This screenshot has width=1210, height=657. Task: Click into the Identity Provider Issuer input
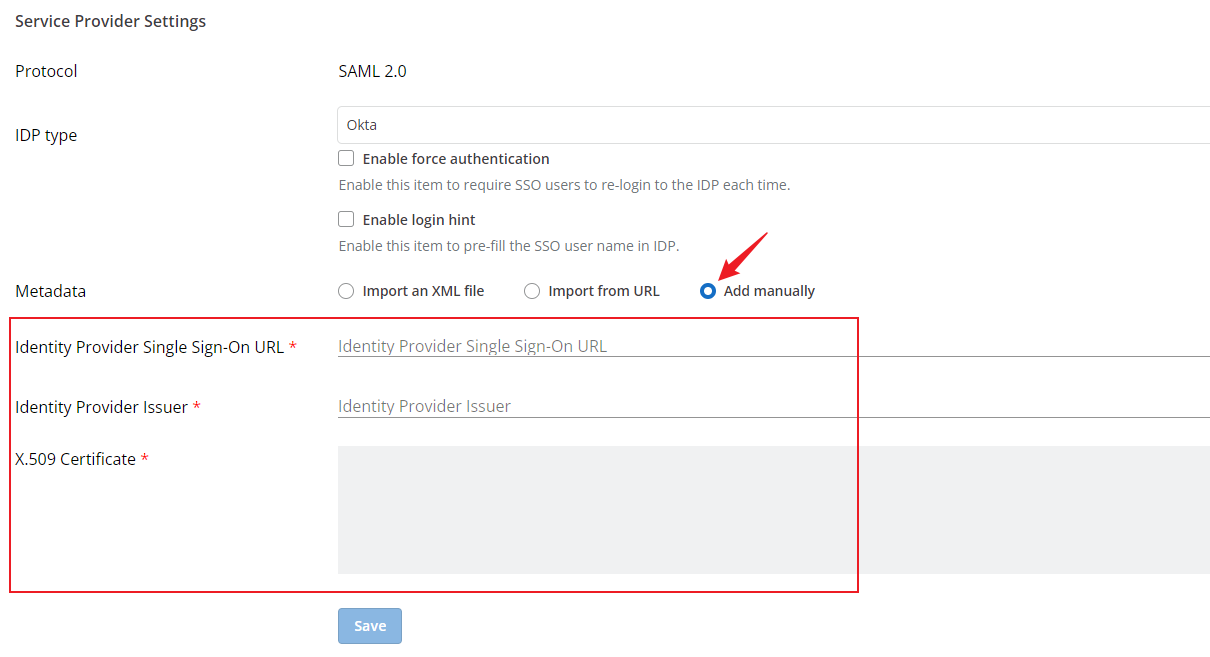tap(774, 406)
